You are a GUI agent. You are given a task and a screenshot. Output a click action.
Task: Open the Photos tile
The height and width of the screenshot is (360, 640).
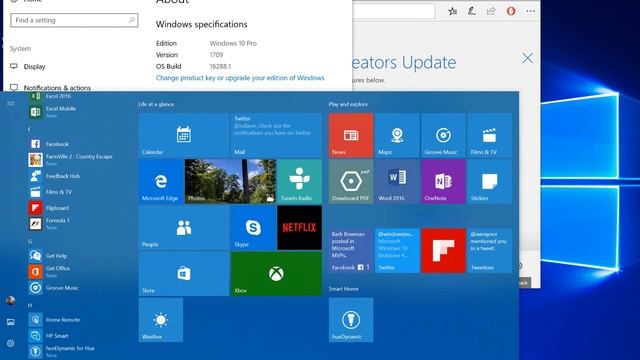[x=230, y=181]
